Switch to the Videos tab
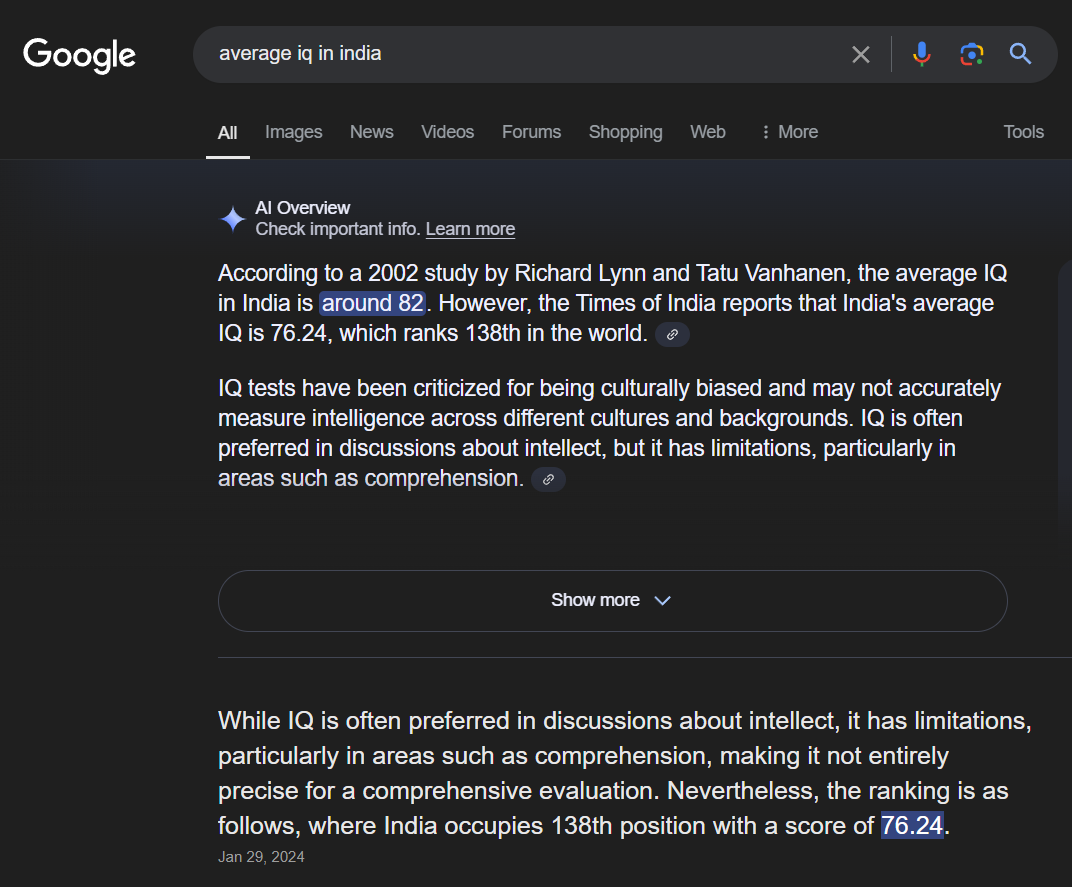 [447, 132]
